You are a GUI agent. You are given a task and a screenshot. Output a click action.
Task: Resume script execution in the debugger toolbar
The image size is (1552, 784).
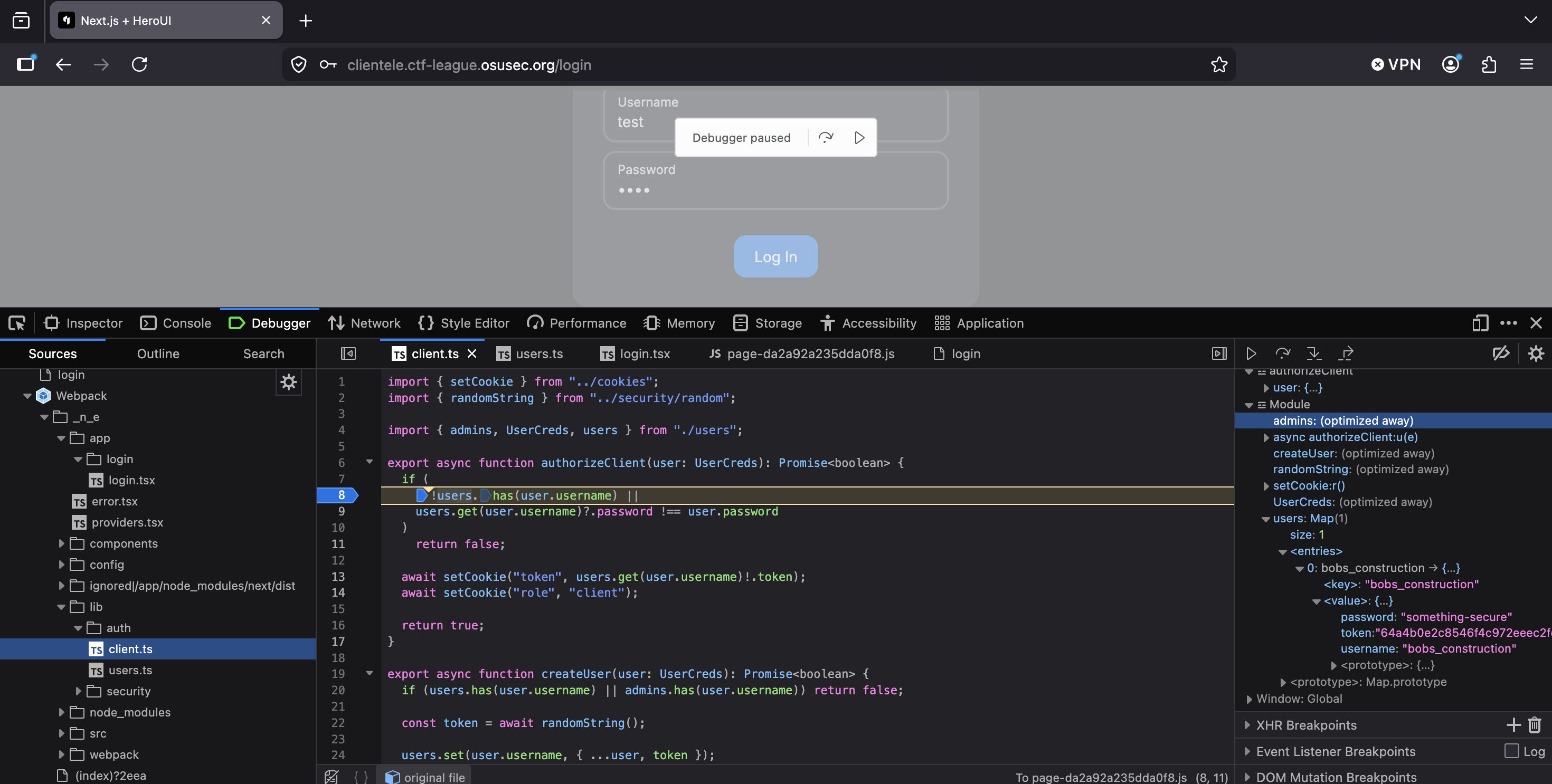pyautogui.click(x=1252, y=353)
